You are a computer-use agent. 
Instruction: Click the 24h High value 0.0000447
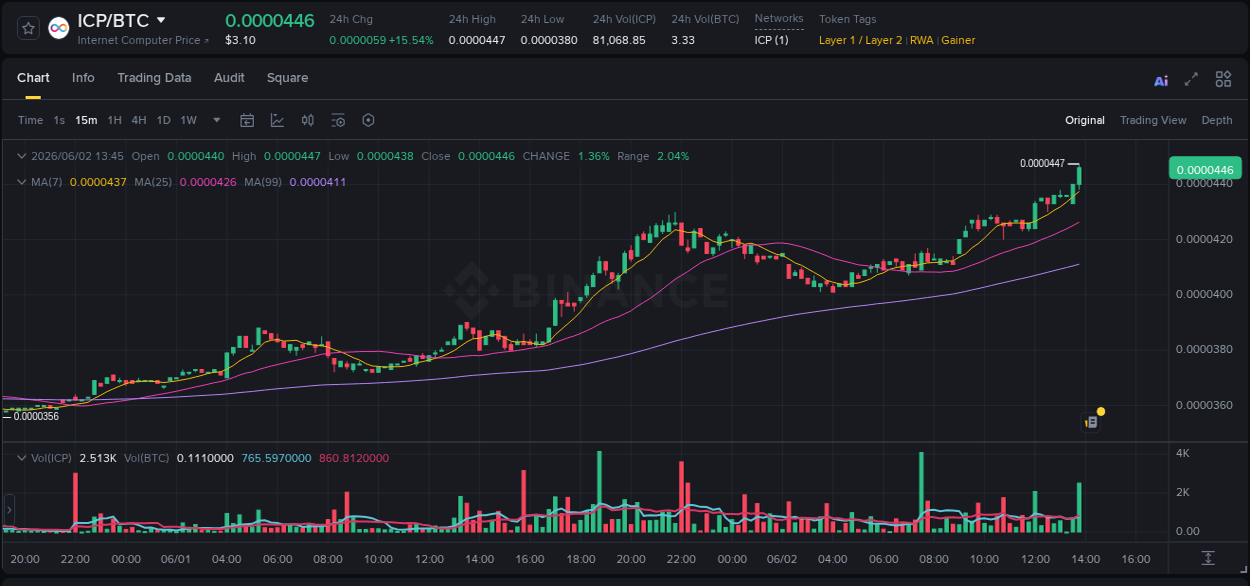pyautogui.click(x=477, y=40)
